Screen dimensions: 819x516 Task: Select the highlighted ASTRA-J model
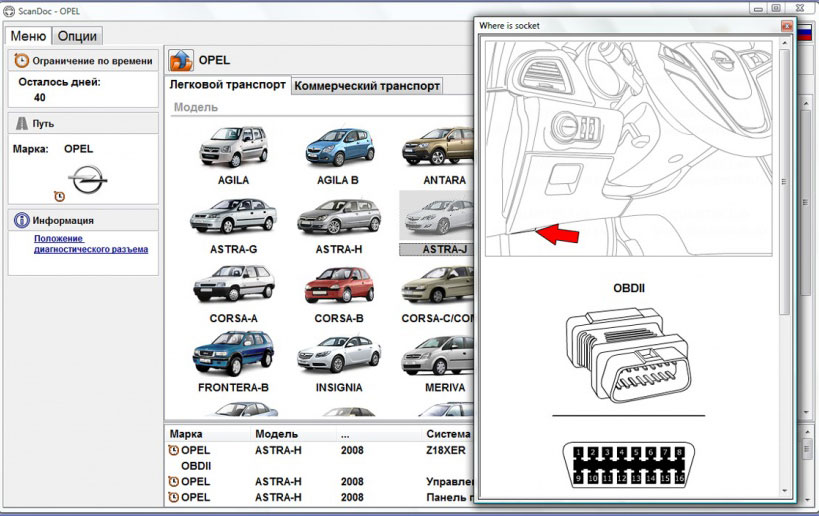pos(437,224)
